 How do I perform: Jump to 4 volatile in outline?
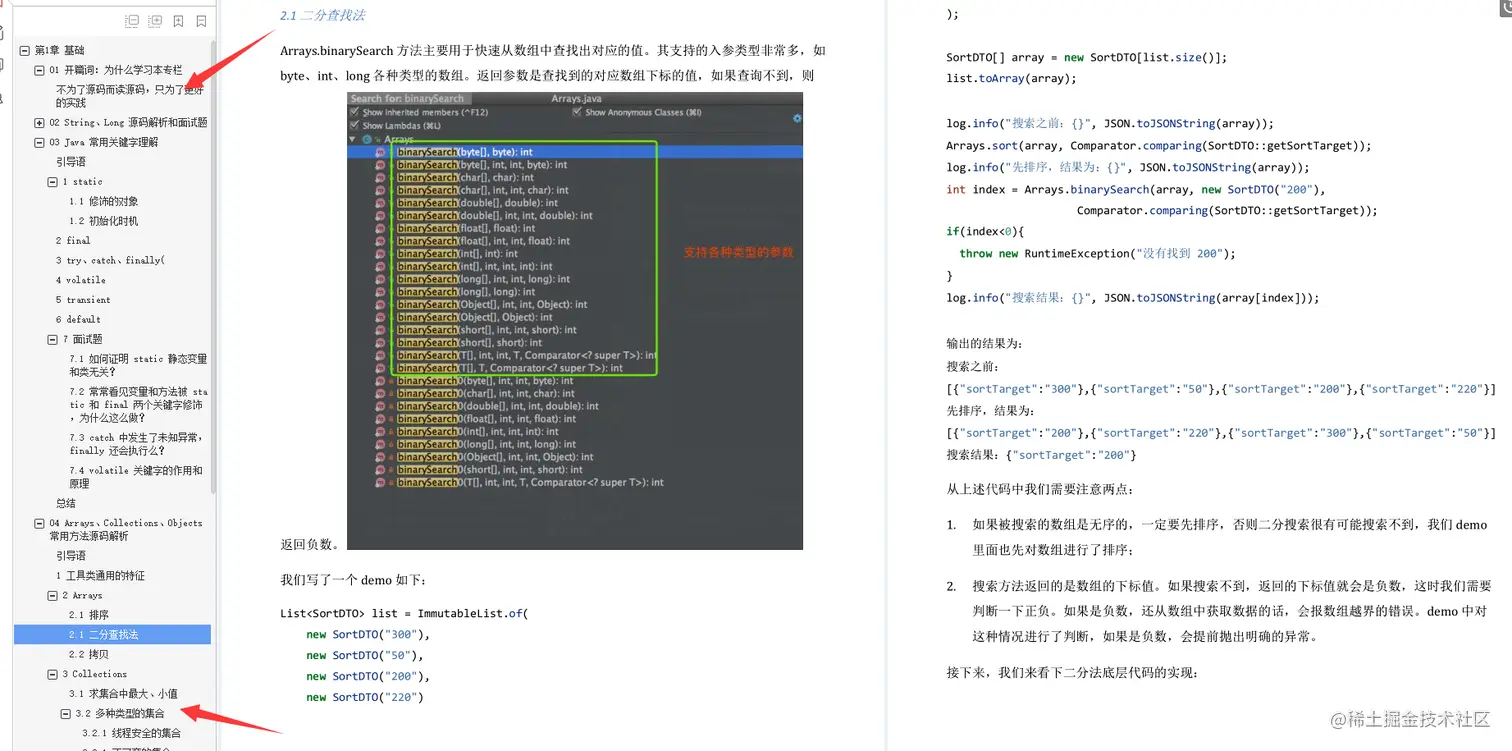pyautogui.click(x=80, y=280)
